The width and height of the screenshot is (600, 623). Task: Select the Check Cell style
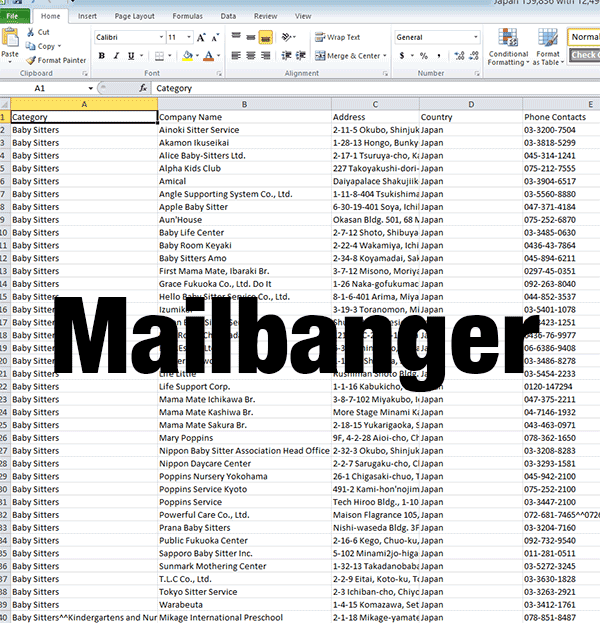pos(584,55)
